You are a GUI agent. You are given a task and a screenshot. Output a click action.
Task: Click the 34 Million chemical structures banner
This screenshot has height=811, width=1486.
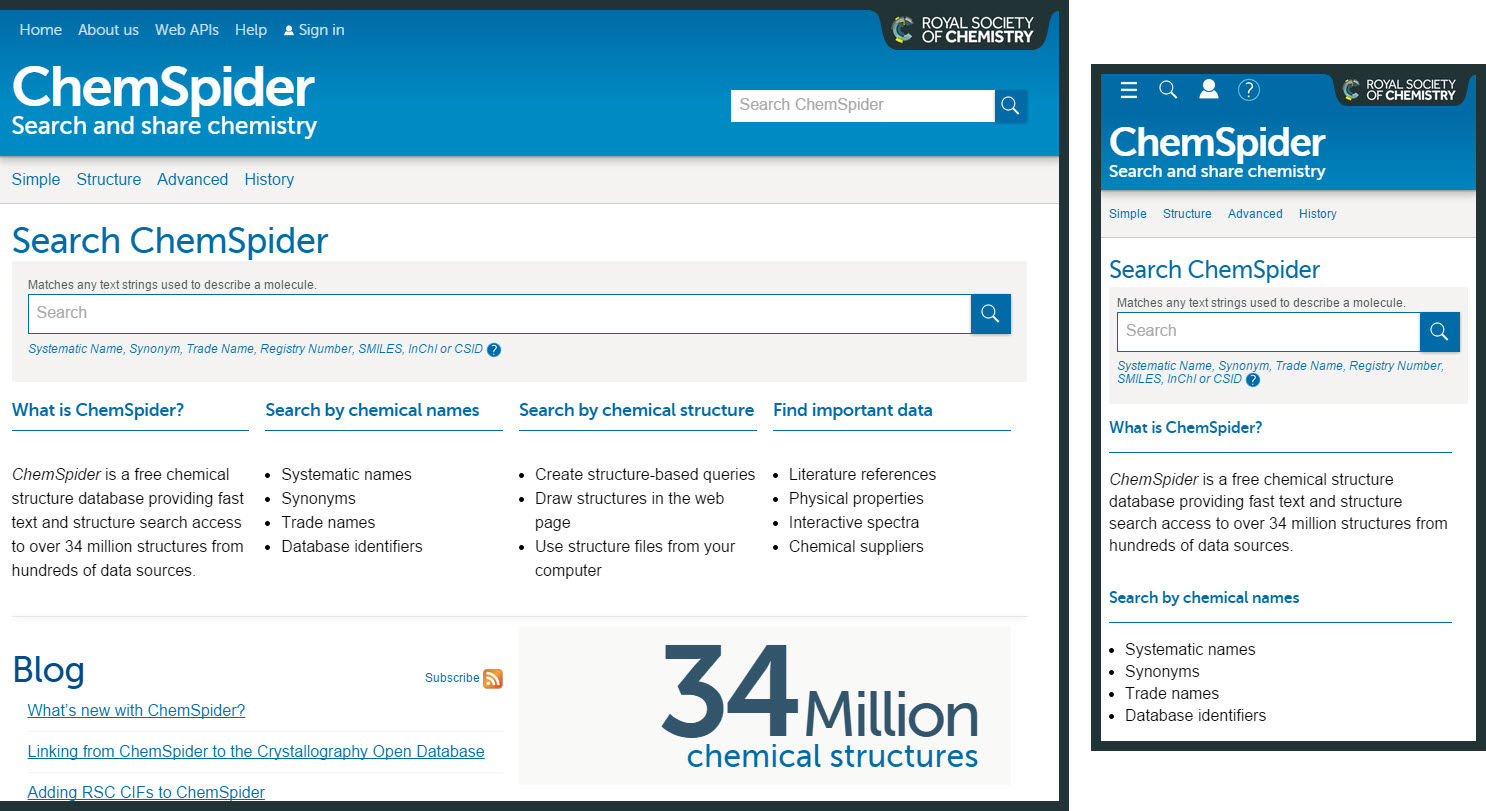pyautogui.click(x=764, y=706)
